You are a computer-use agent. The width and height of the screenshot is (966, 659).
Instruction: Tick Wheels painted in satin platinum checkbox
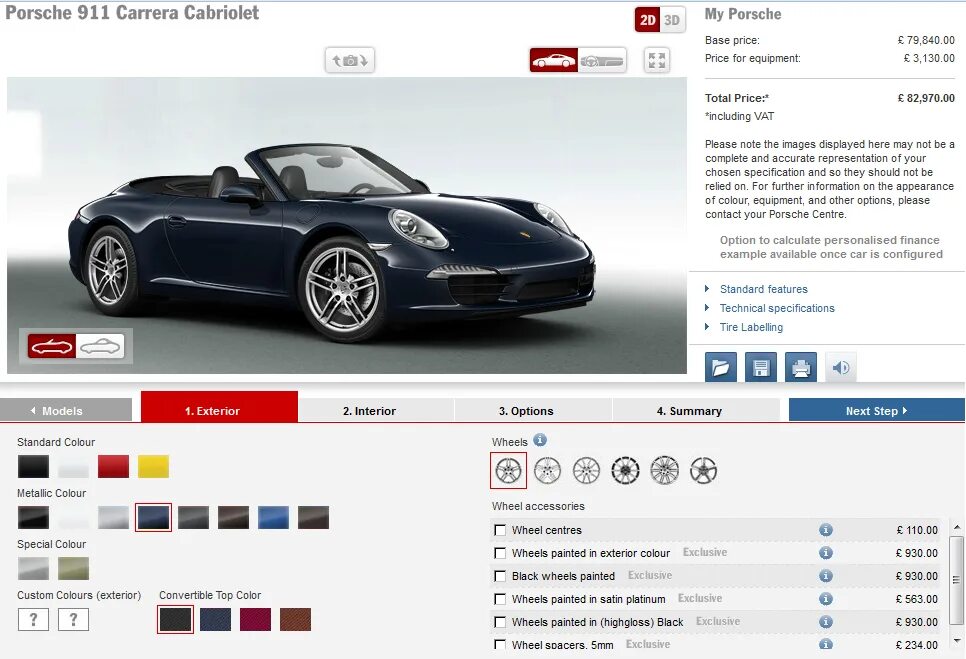(500, 599)
